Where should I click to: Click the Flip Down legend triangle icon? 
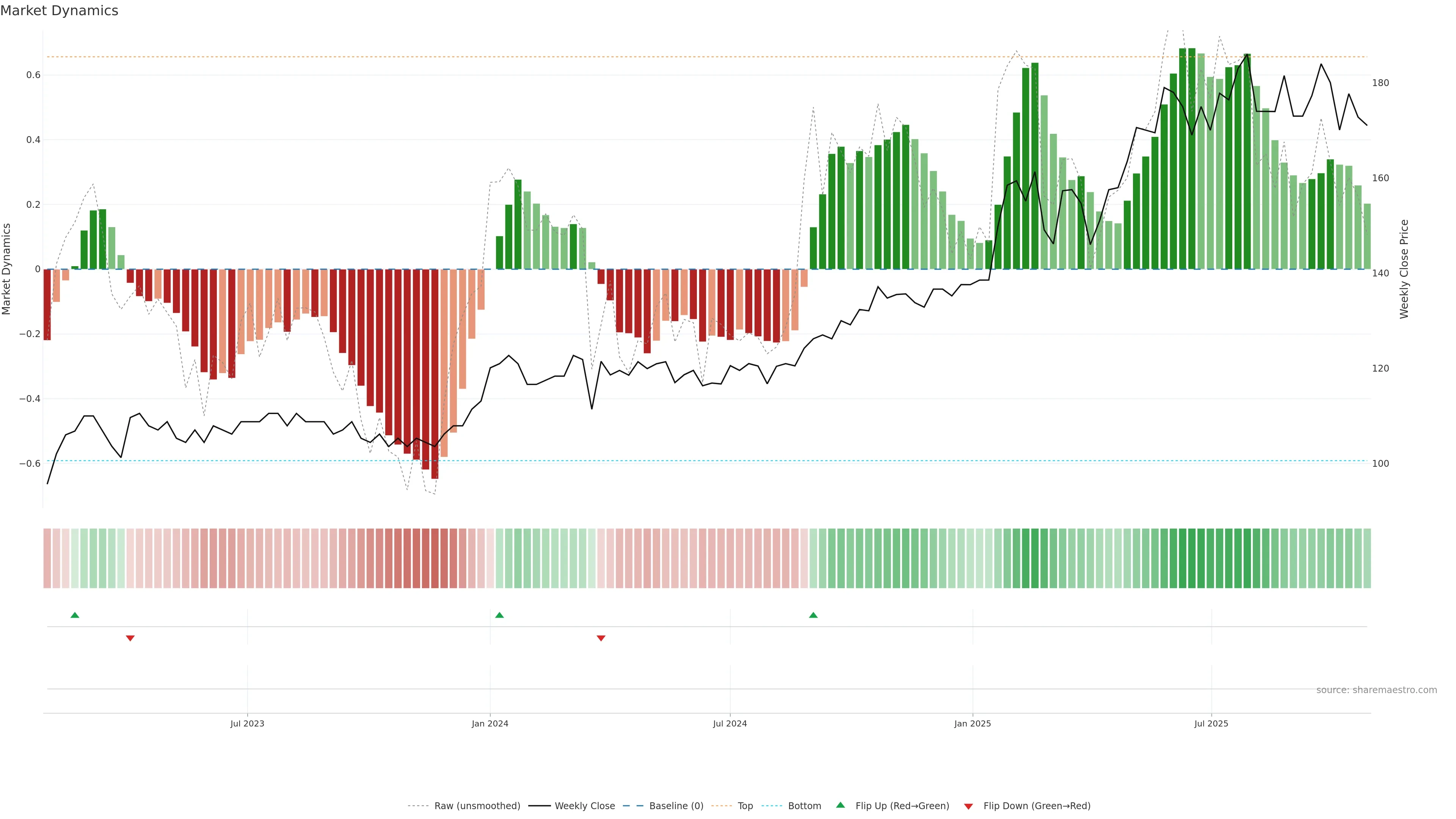pyautogui.click(x=968, y=806)
